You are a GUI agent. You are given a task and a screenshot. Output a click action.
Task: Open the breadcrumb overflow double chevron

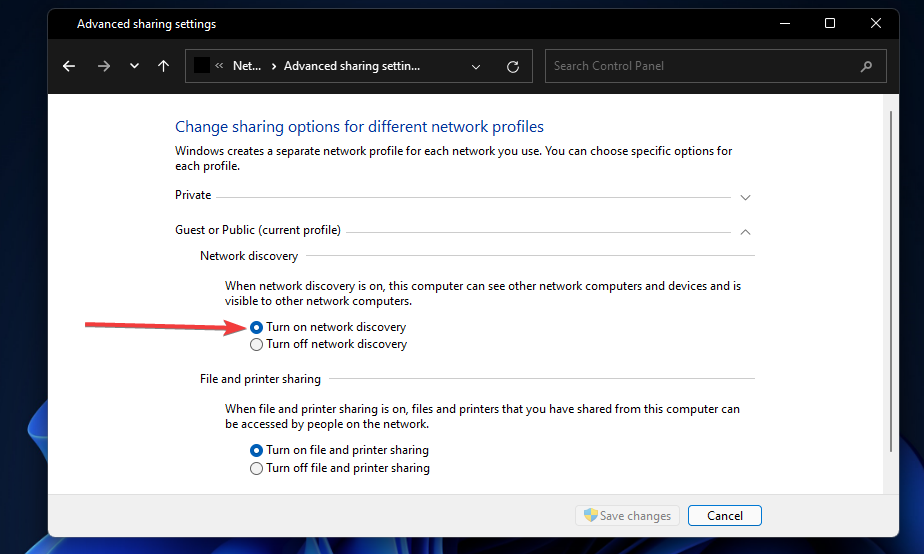point(219,65)
